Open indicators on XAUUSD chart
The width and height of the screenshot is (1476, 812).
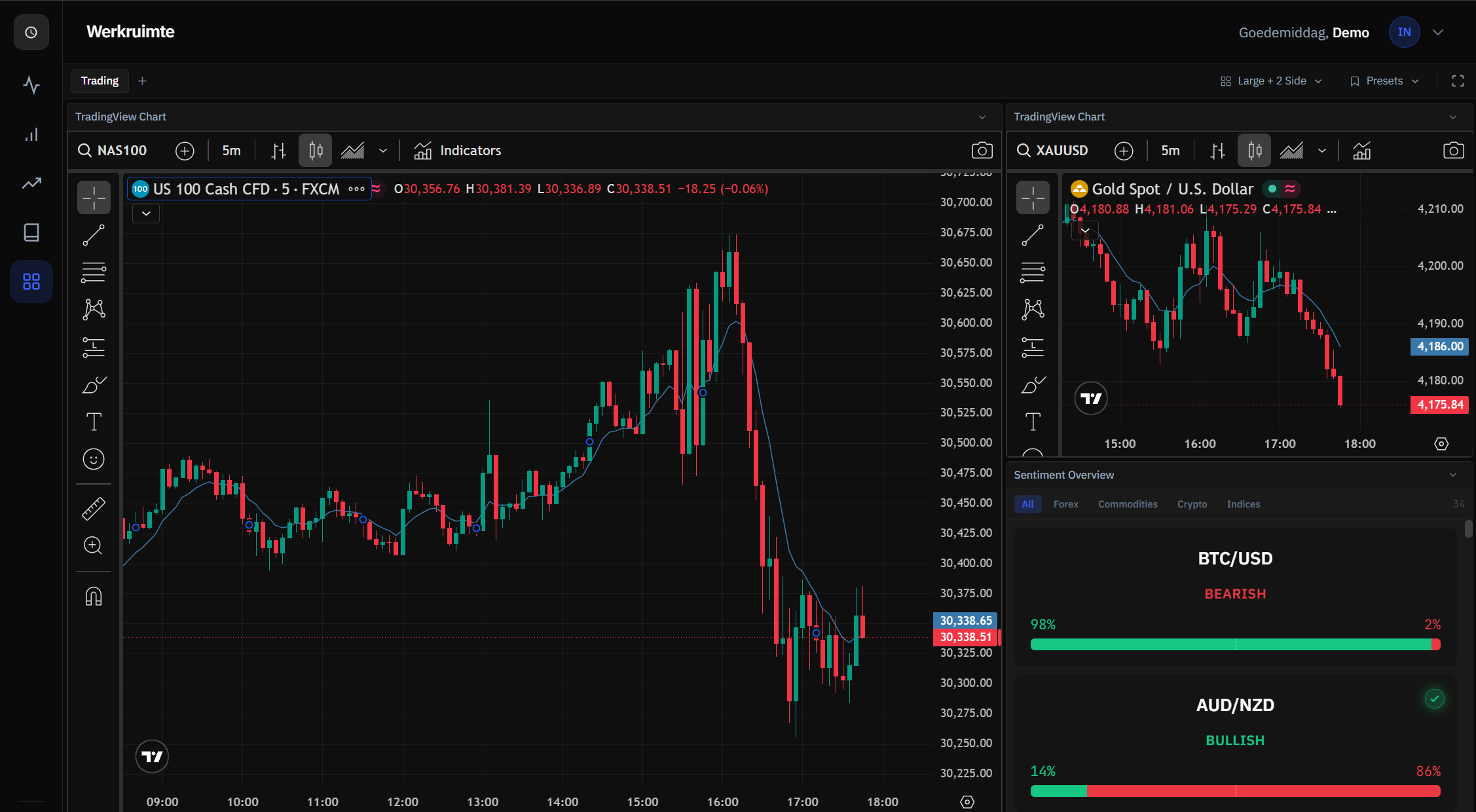point(1362,151)
